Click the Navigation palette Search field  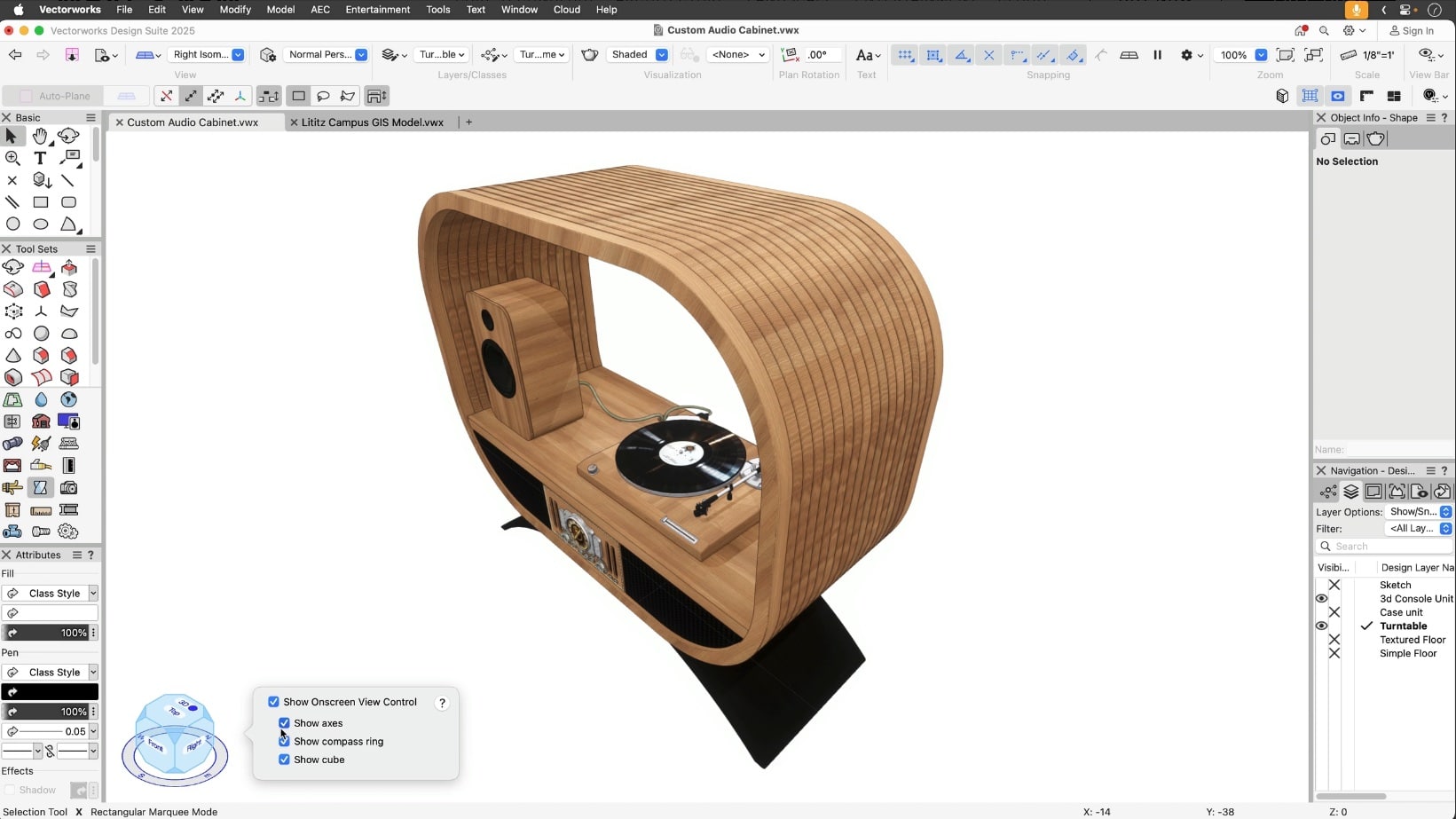click(x=1389, y=547)
